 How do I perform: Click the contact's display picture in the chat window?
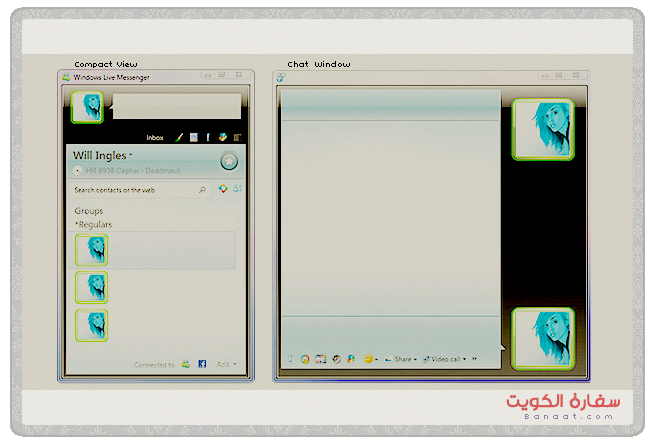[542, 129]
